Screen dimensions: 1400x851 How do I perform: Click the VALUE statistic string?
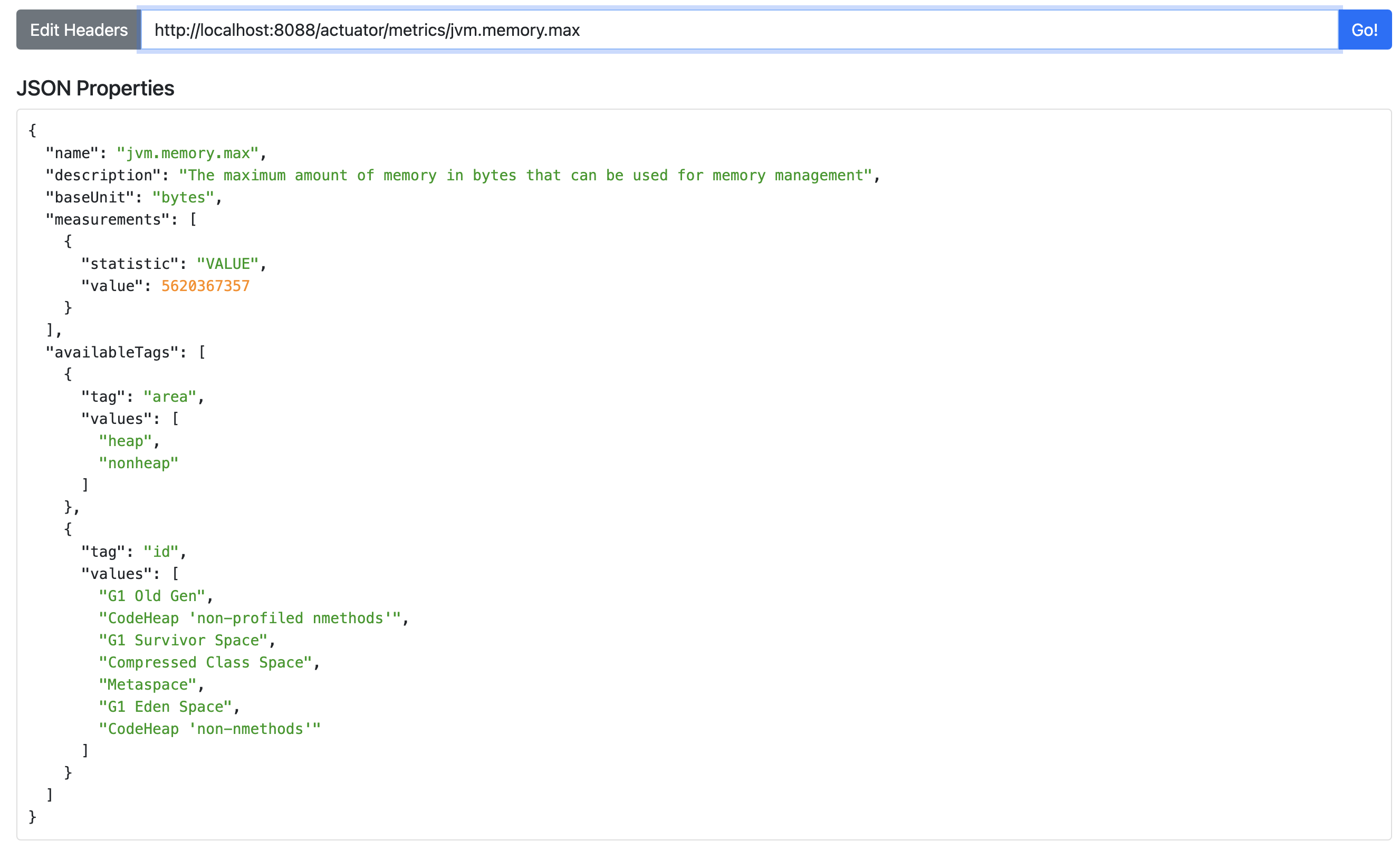[x=227, y=264]
